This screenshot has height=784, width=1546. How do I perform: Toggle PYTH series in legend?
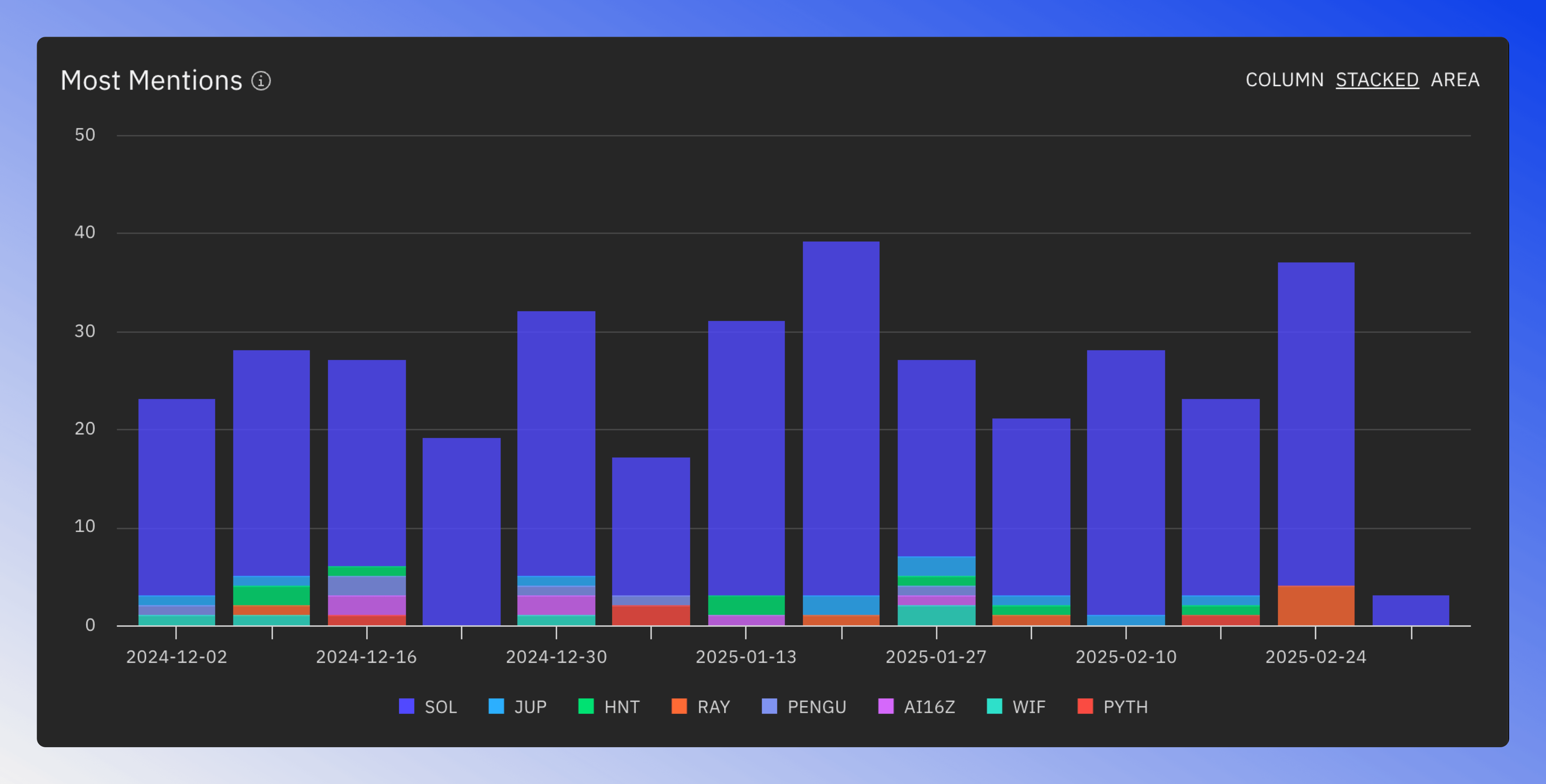click(1113, 707)
